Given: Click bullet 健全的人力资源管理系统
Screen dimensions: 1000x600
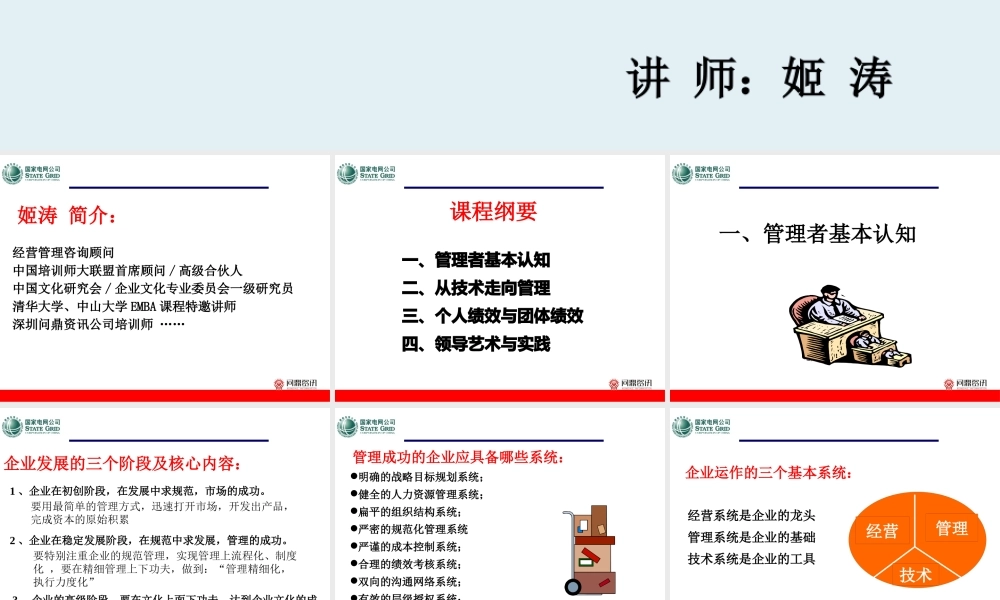Looking at the screenshot, I should [417, 494].
